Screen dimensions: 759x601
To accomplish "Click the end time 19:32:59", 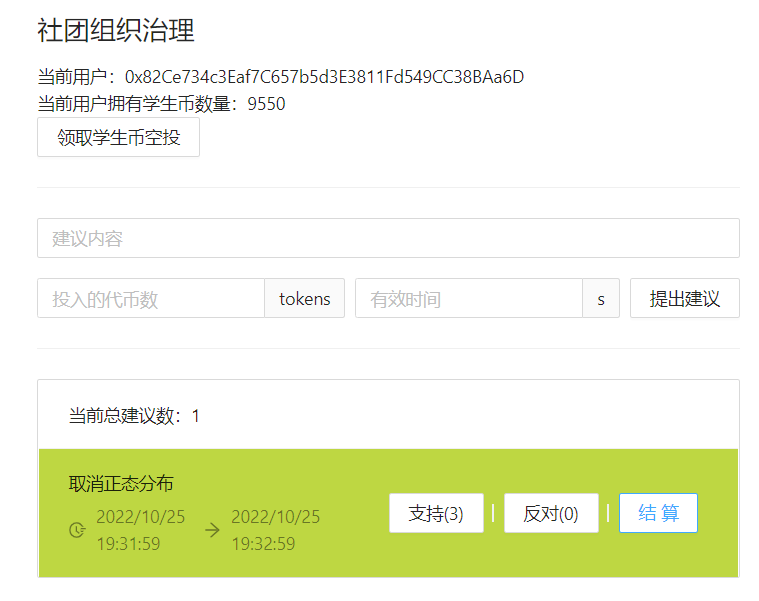I will [x=263, y=543].
